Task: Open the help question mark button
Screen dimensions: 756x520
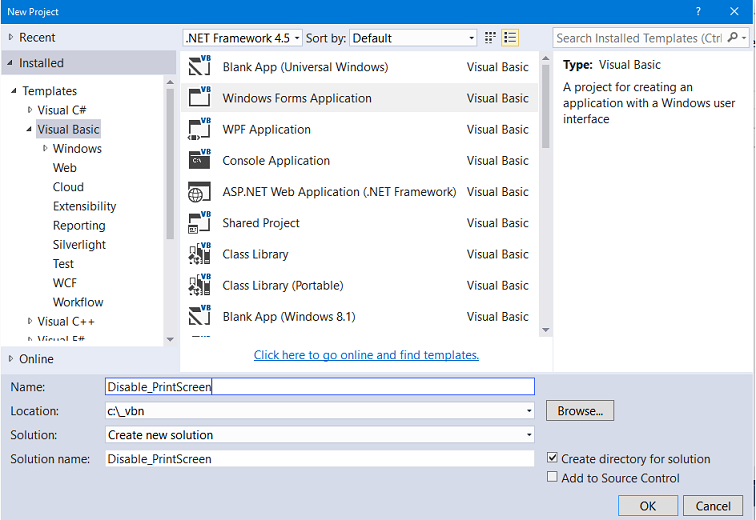Action: click(698, 11)
